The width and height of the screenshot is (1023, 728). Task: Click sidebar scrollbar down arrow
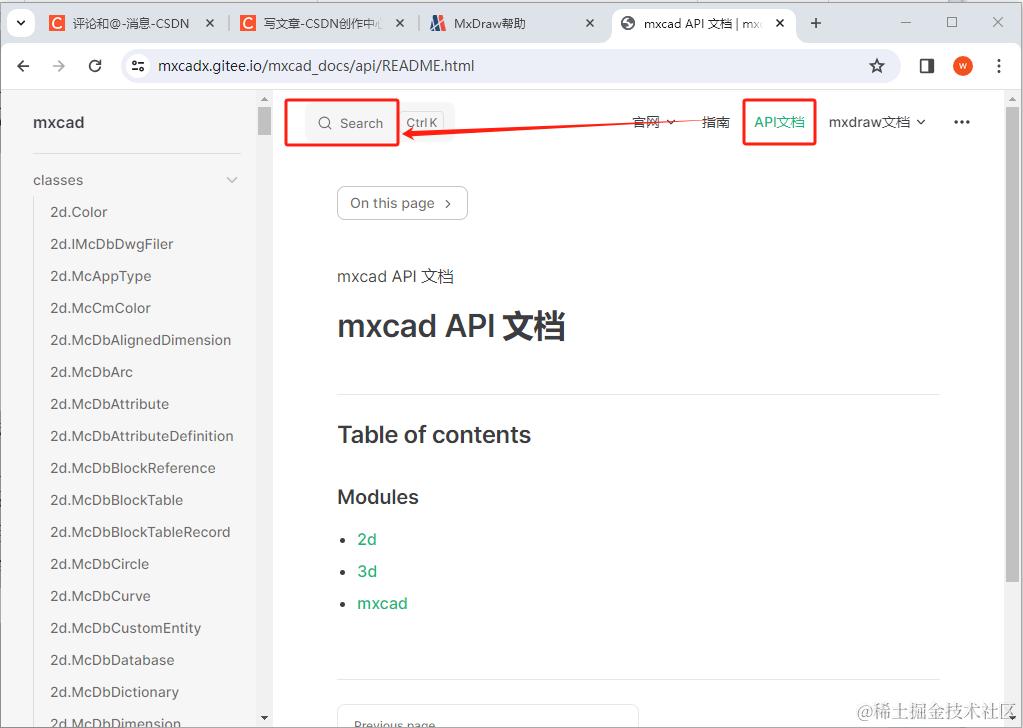(264, 718)
